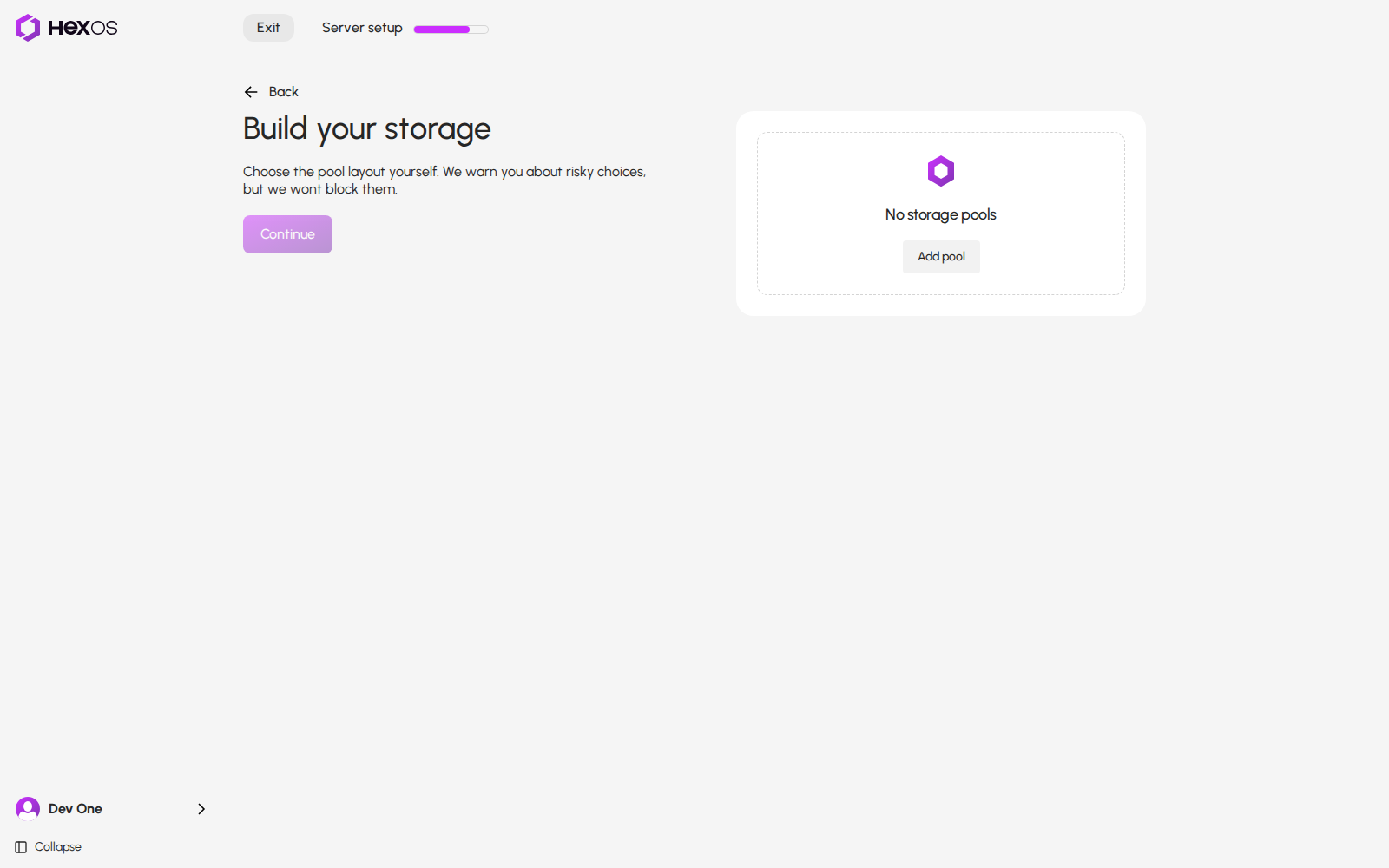Image resolution: width=1389 pixels, height=868 pixels.
Task: Go back using the arrow icon
Action: pyautogui.click(x=251, y=92)
